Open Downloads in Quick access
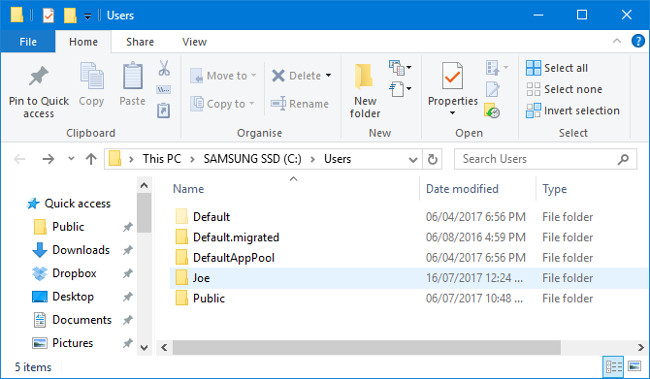 71,250
